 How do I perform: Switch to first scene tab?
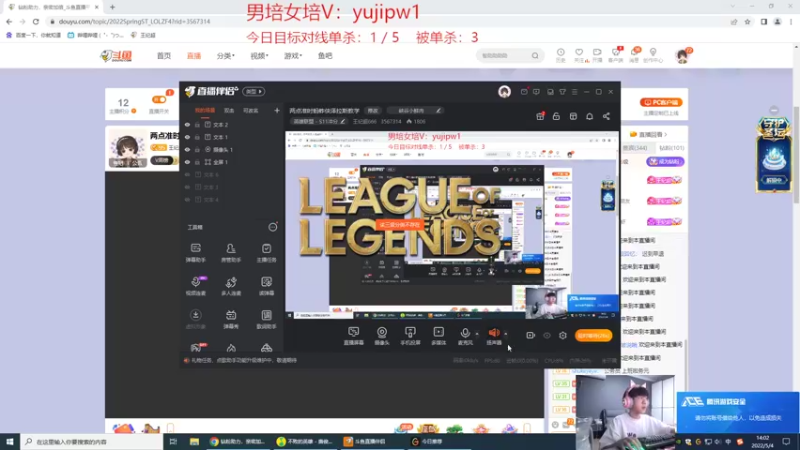pos(205,110)
